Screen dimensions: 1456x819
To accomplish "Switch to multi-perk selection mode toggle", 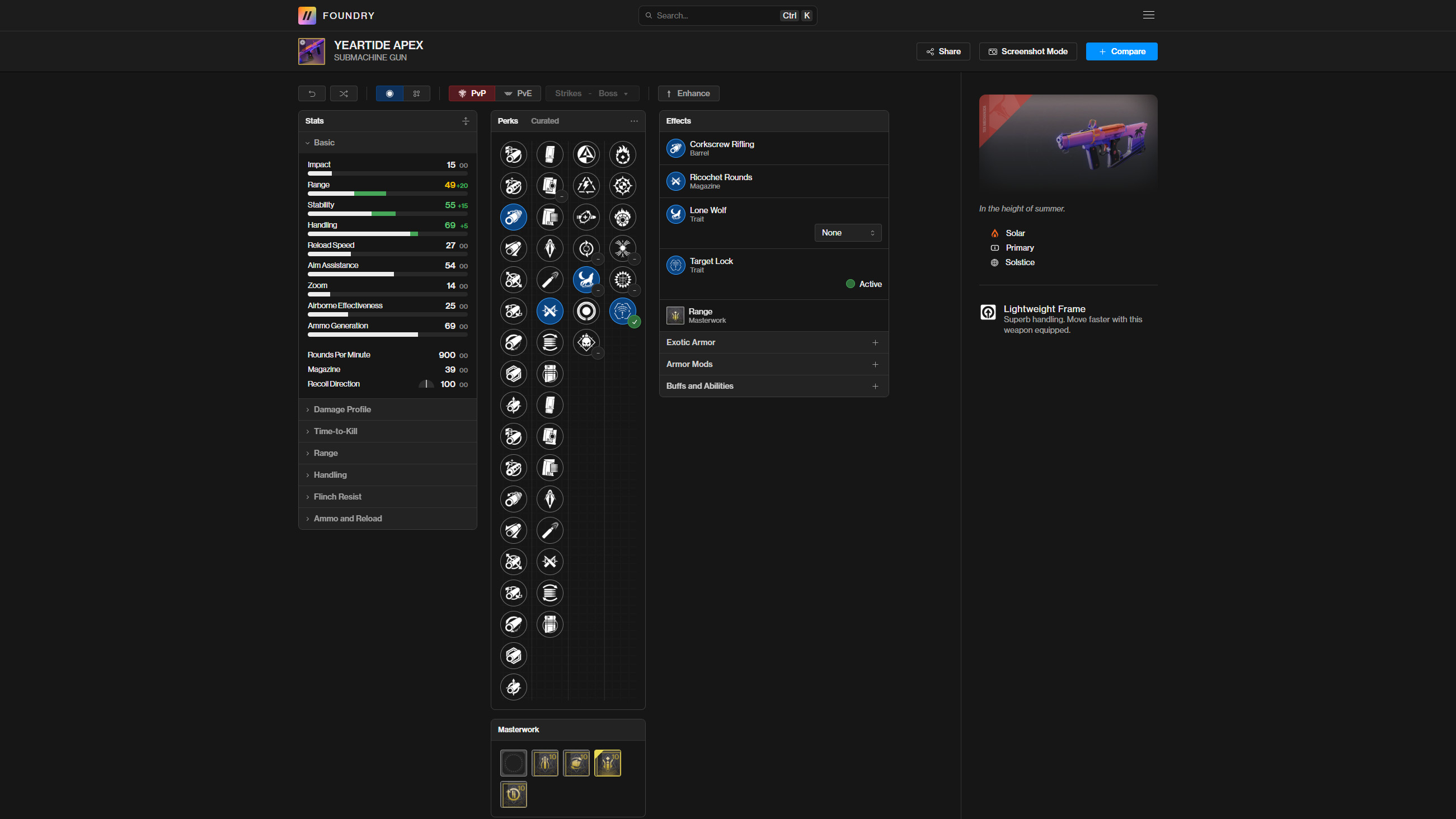I will coord(416,93).
